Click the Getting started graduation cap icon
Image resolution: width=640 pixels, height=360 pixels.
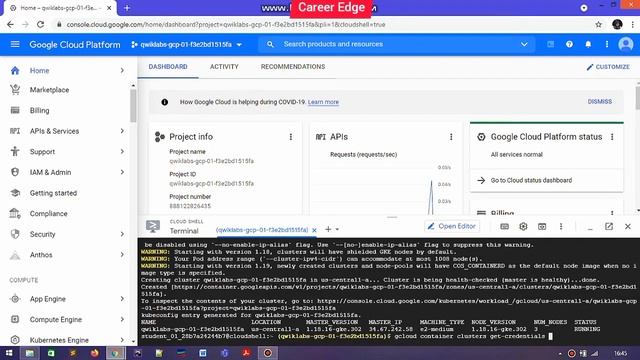click(x=15, y=193)
